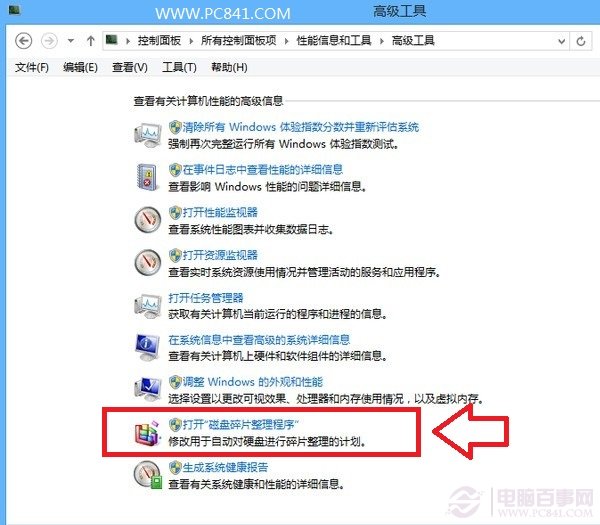This screenshot has height=525, width=600.
Task: Expand the chevron after 控制面板 breadcrumb
Action: [191, 41]
